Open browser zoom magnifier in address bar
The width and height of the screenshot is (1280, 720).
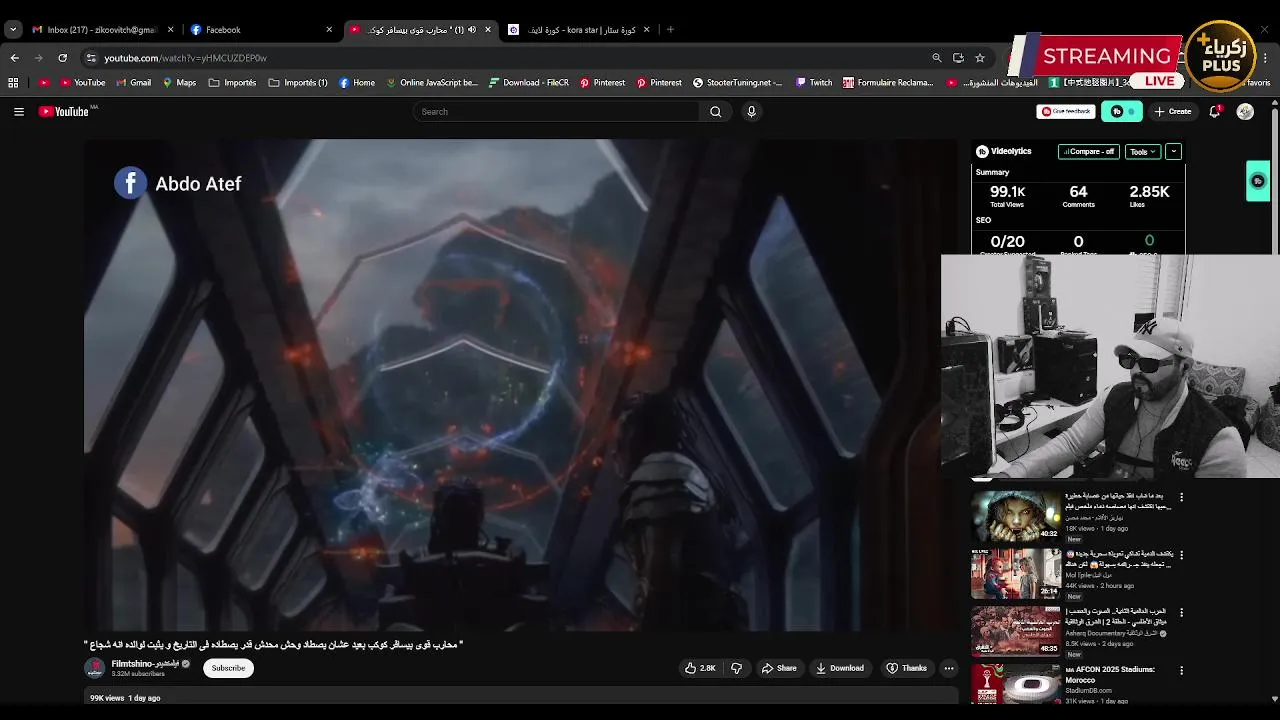(x=936, y=58)
